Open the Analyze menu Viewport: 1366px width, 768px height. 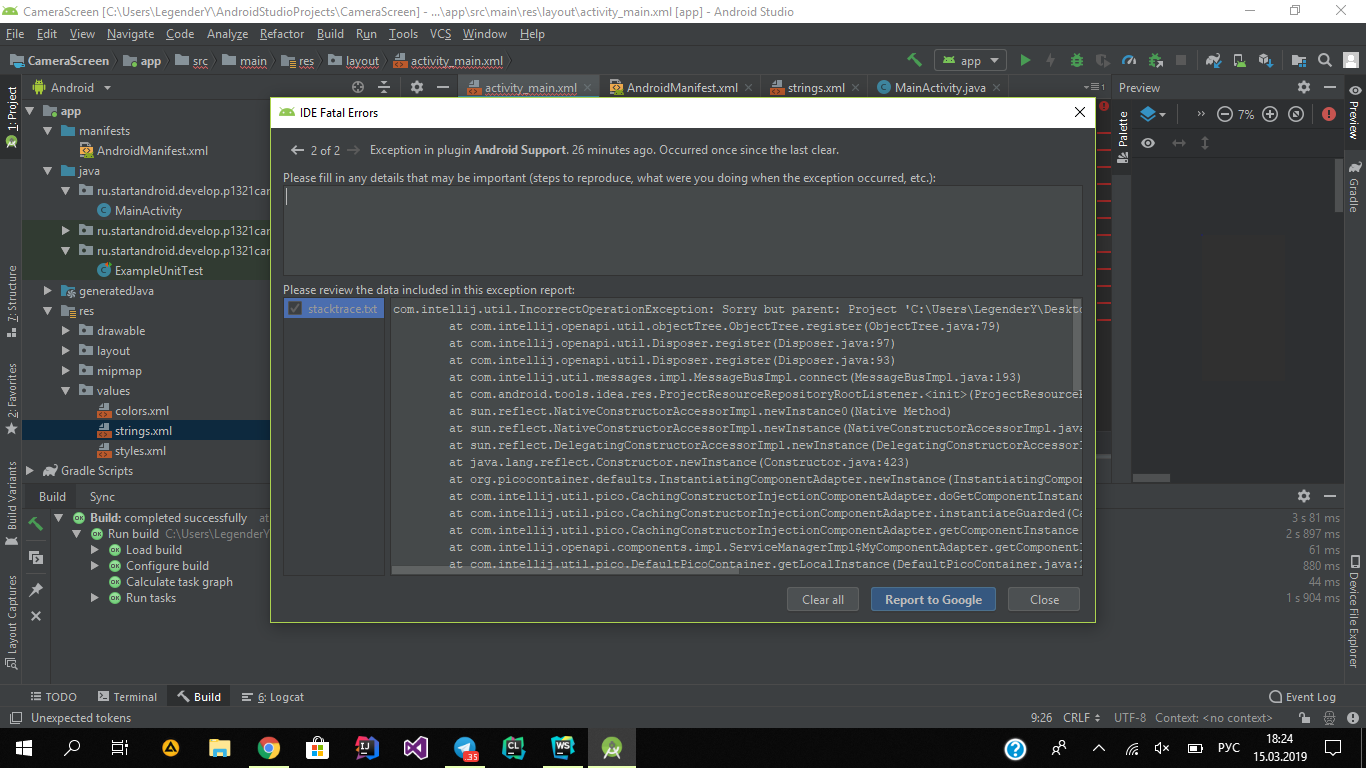click(x=227, y=34)
